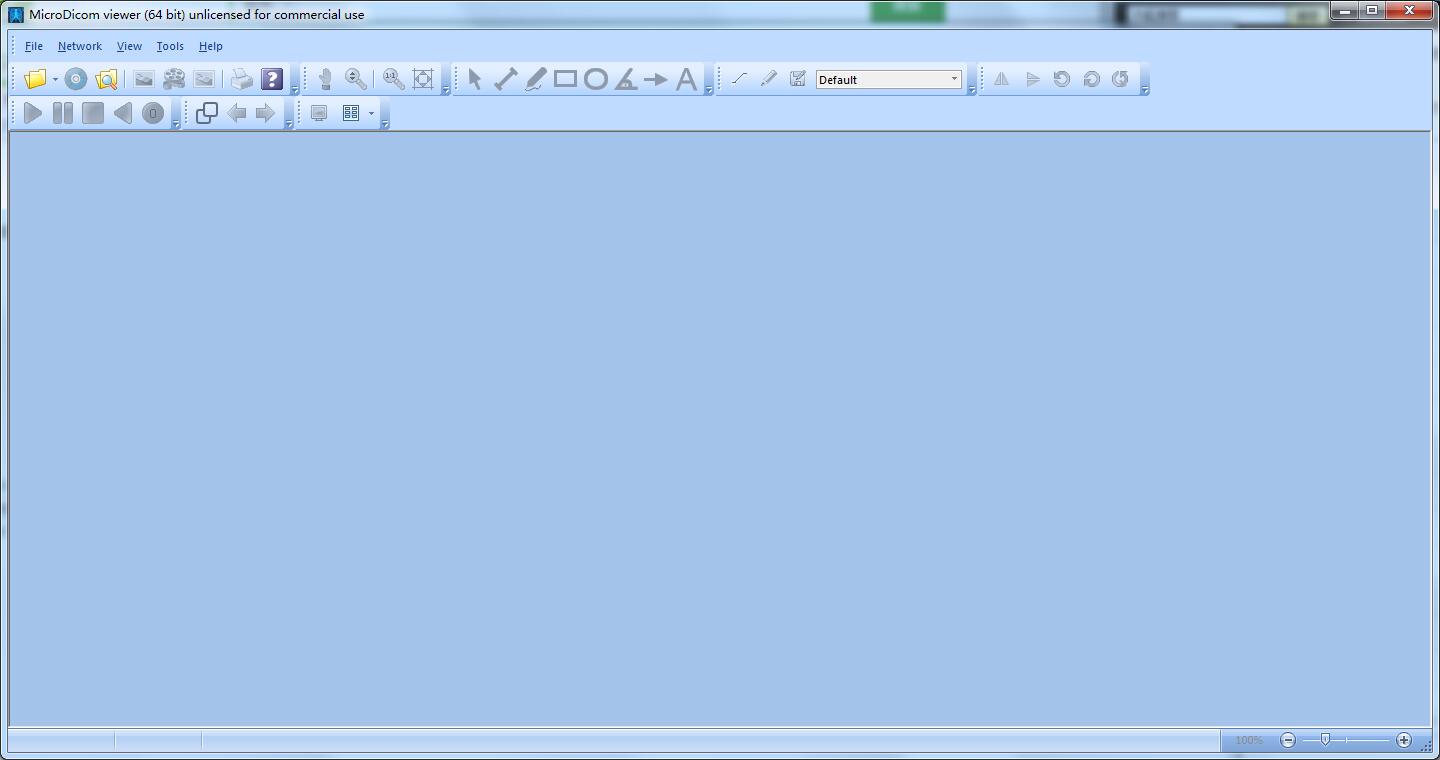Select the arrow pointer selection tool
The height and width of the screenshot is (760, 1440).
click(x=475, y=79)
